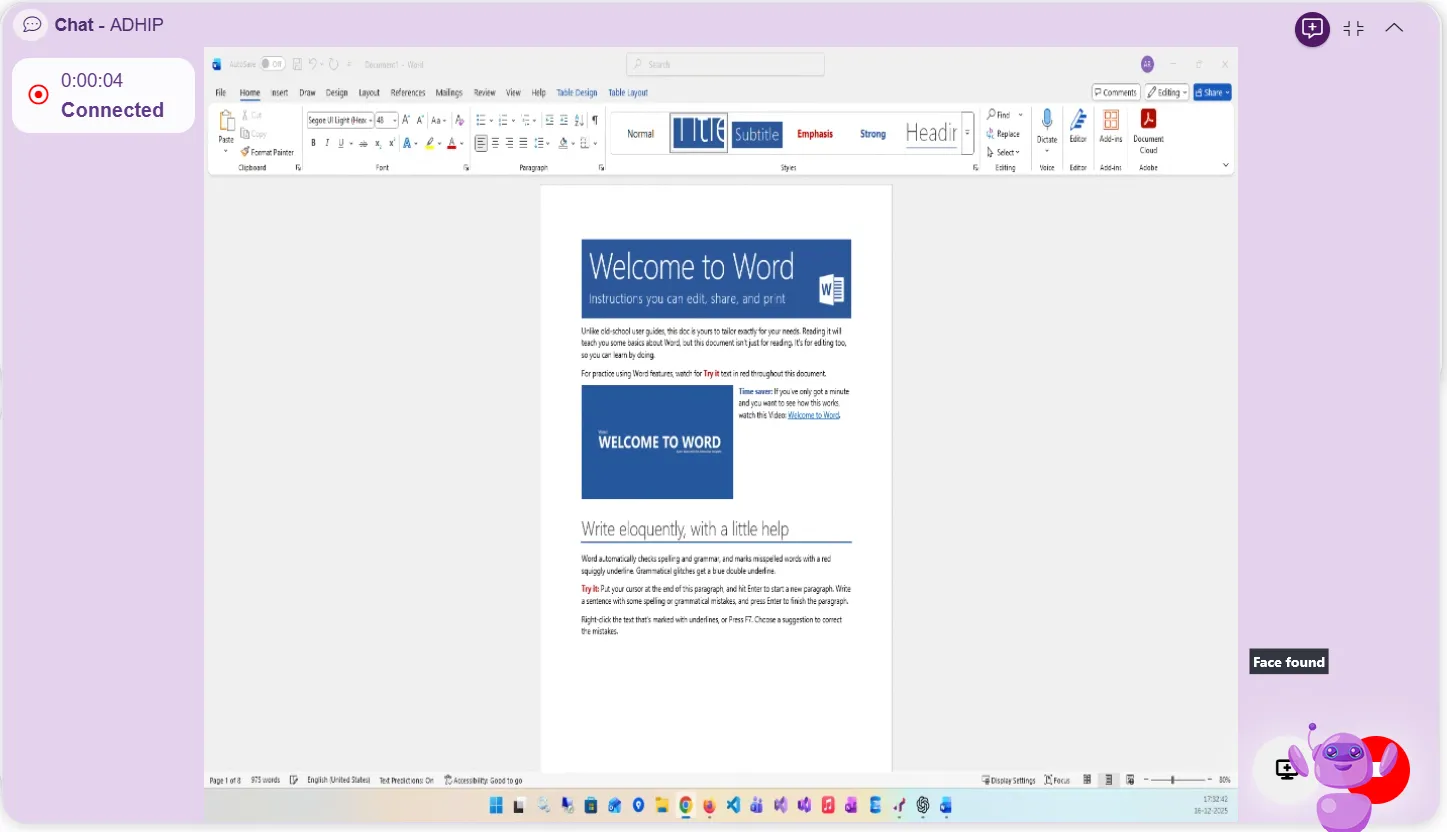Switch to Web Layout view in the status bar
1447x832 pixels.
point(1129,780)
